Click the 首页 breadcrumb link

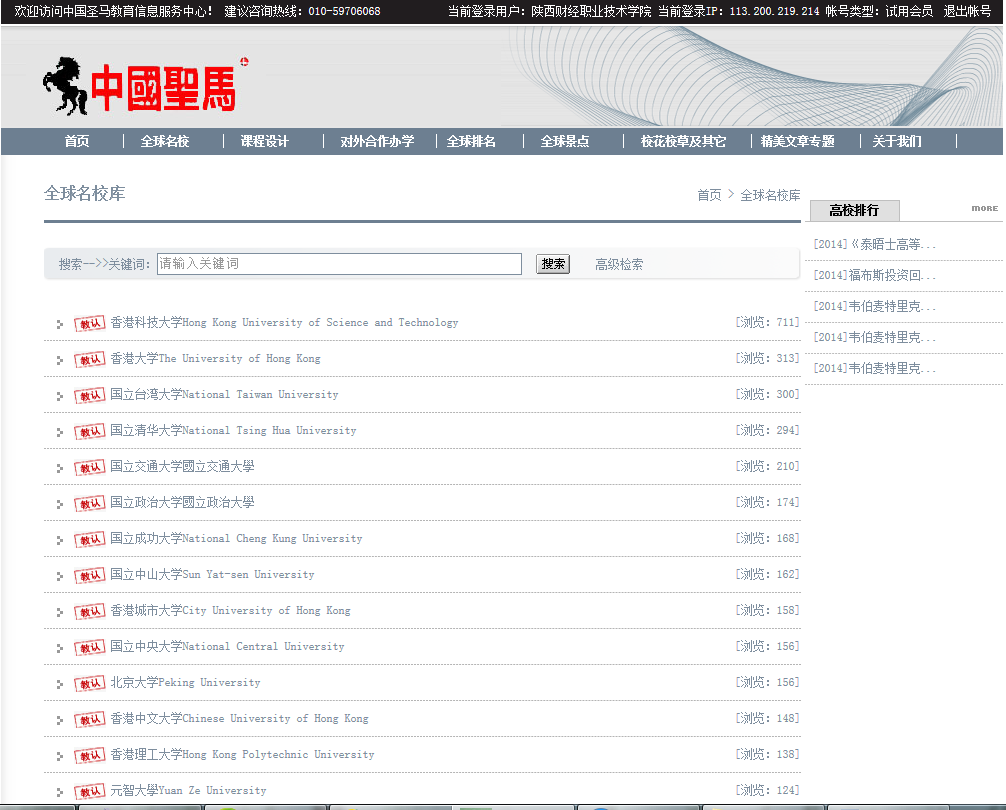click(709, 195)
